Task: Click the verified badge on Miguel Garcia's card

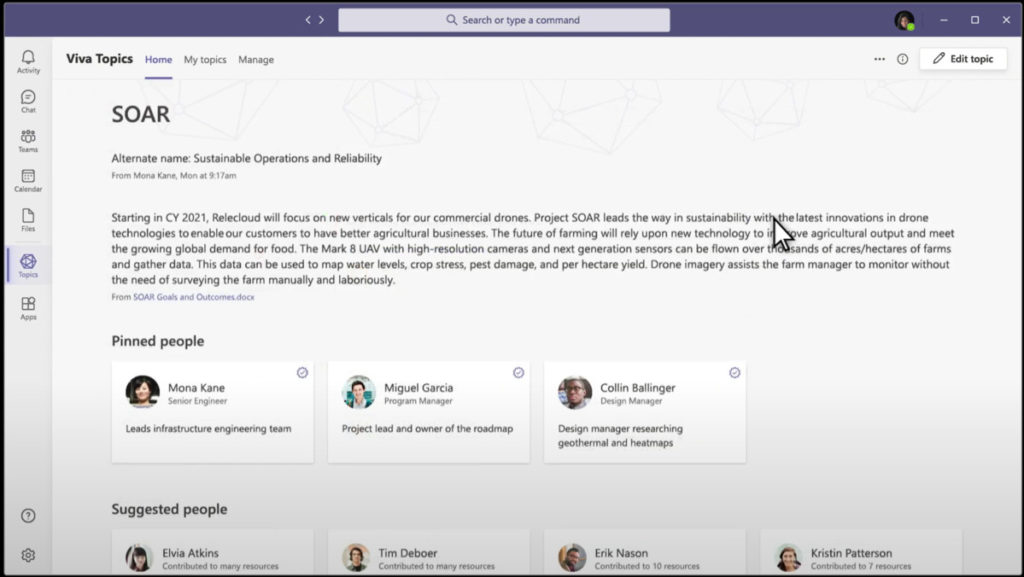Action: pyautogui.click(x=519, y=373)
